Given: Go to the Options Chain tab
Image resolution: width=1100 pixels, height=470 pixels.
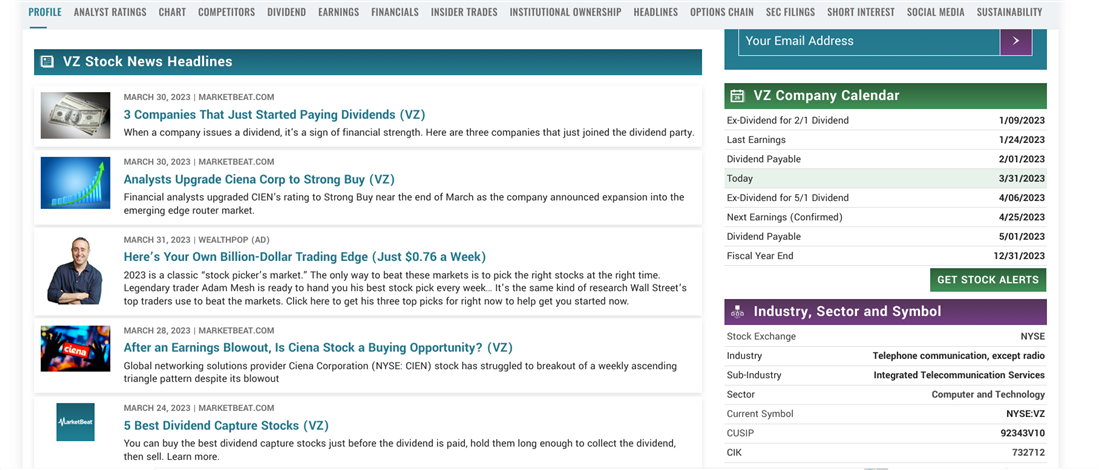Looking at the screenshot, I should pyautogui.click(x=722, y=12).
